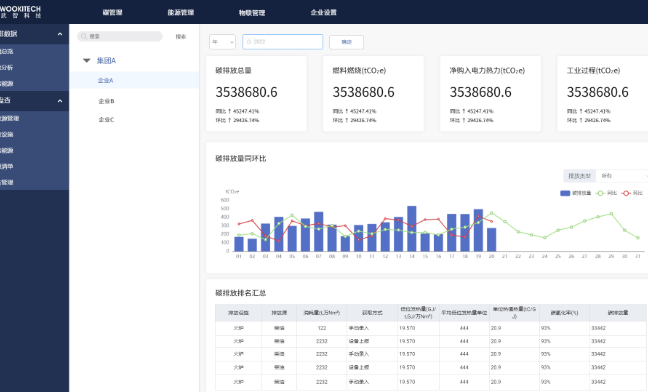
Task: Open the 能源管理 top menu
Action: 181,12
